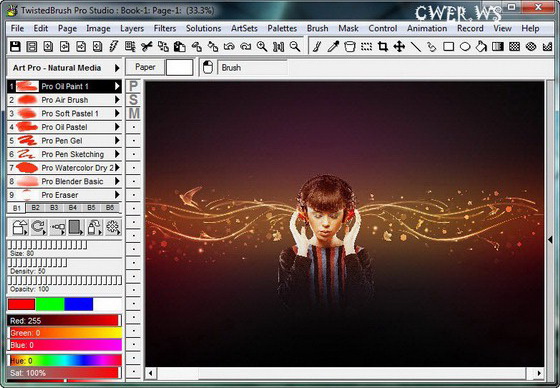Click the shapes brush-effect button
This screenshot has width=560, height=388.
click(x=20, y=227)
